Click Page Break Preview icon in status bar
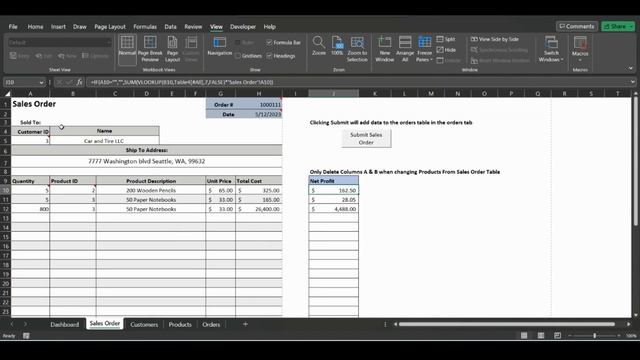Image resolution: width=640 pixels, height=360 pixels. (558, 336)
